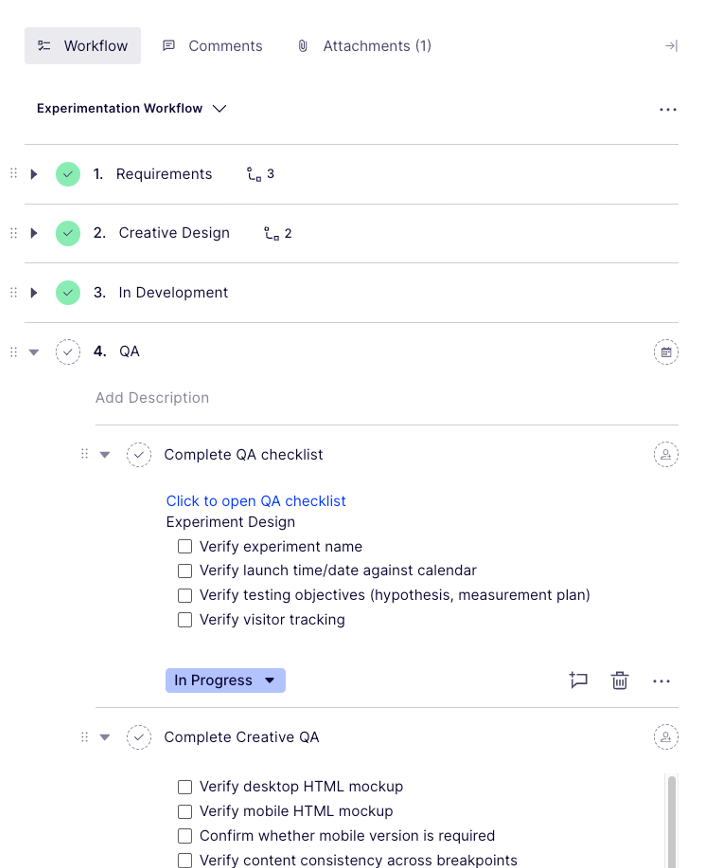Open the Attachments (1) tab
Image resolution: width=702 pixels, height=868 pixels.
tap(365, 46)
